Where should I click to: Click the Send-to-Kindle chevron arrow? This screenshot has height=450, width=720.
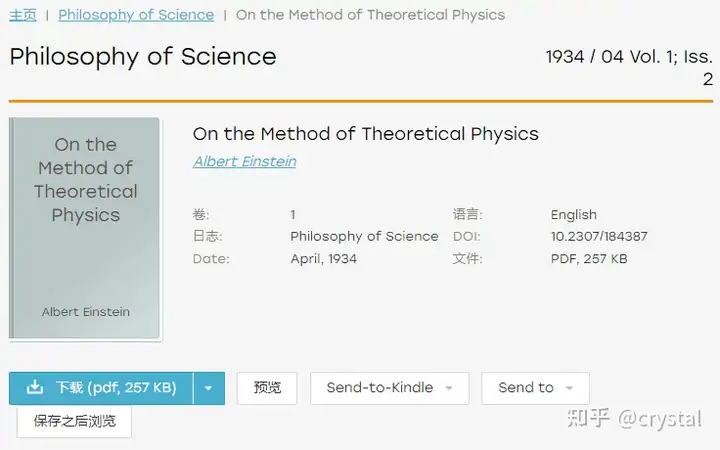tap(449, 388)
